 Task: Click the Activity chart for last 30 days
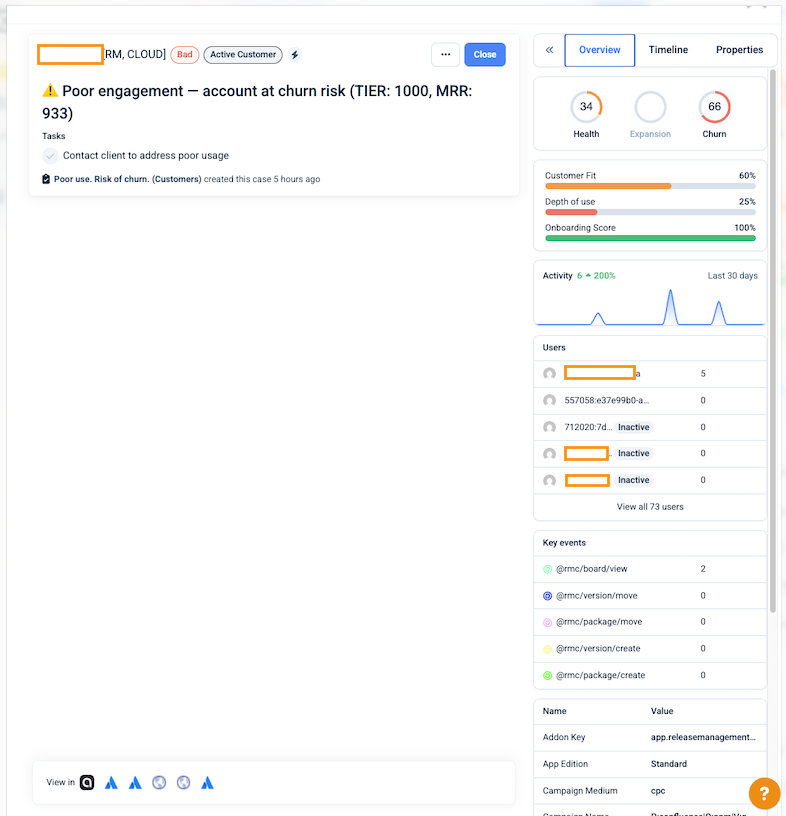coord(650,306)
